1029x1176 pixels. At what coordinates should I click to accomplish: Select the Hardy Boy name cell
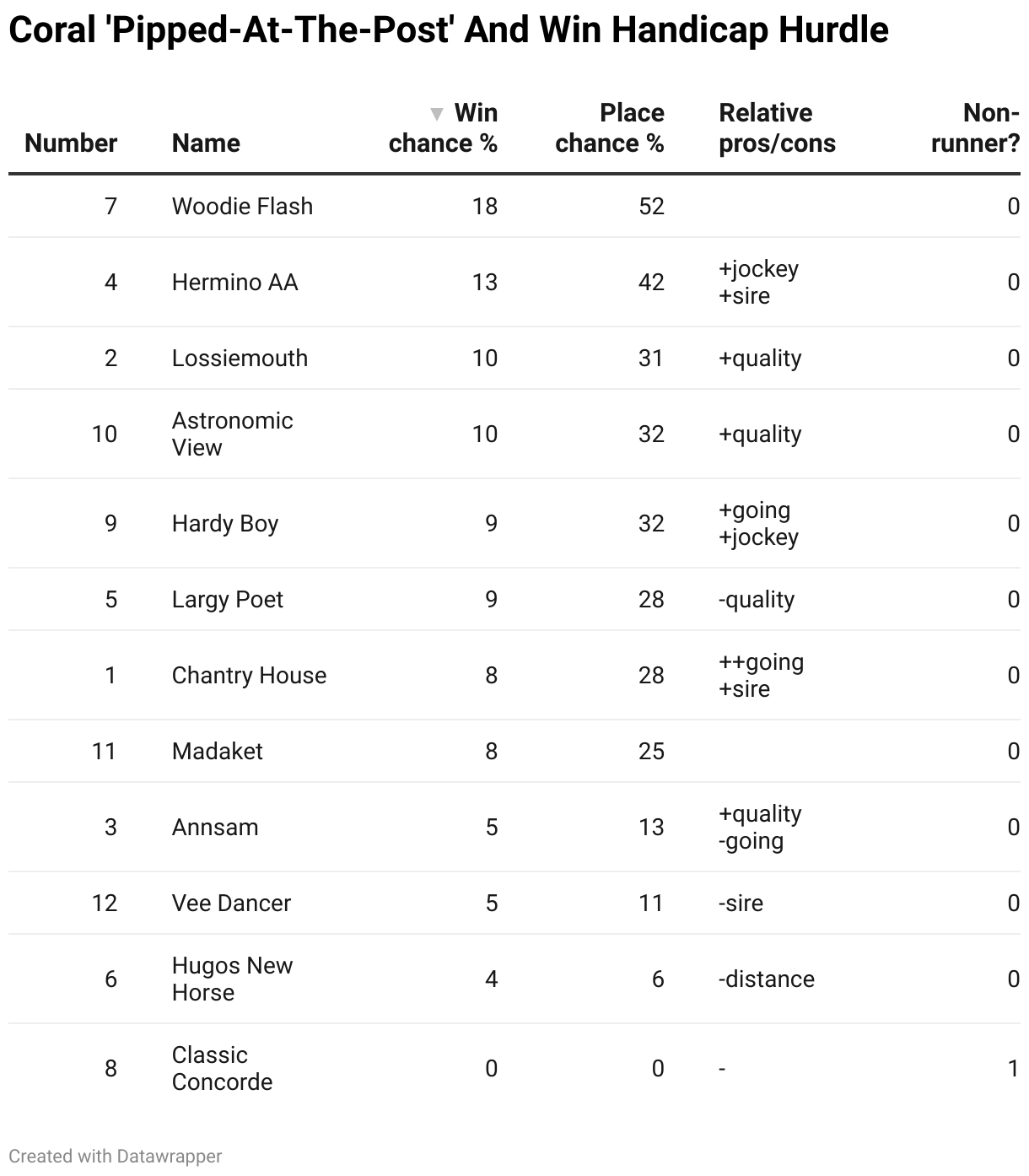click(224, 524)
